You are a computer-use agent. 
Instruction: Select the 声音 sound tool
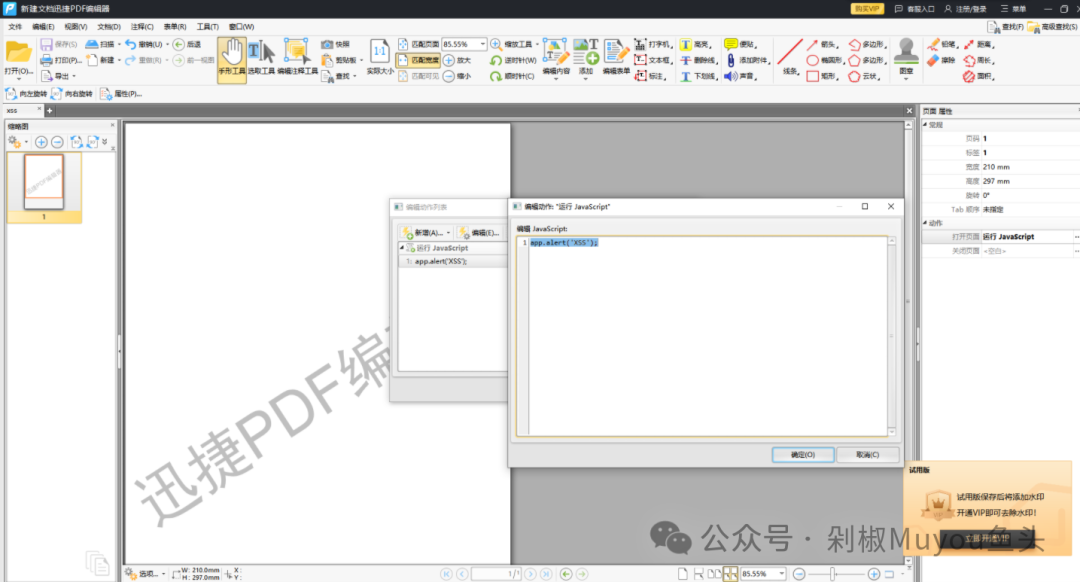[731, 76]
